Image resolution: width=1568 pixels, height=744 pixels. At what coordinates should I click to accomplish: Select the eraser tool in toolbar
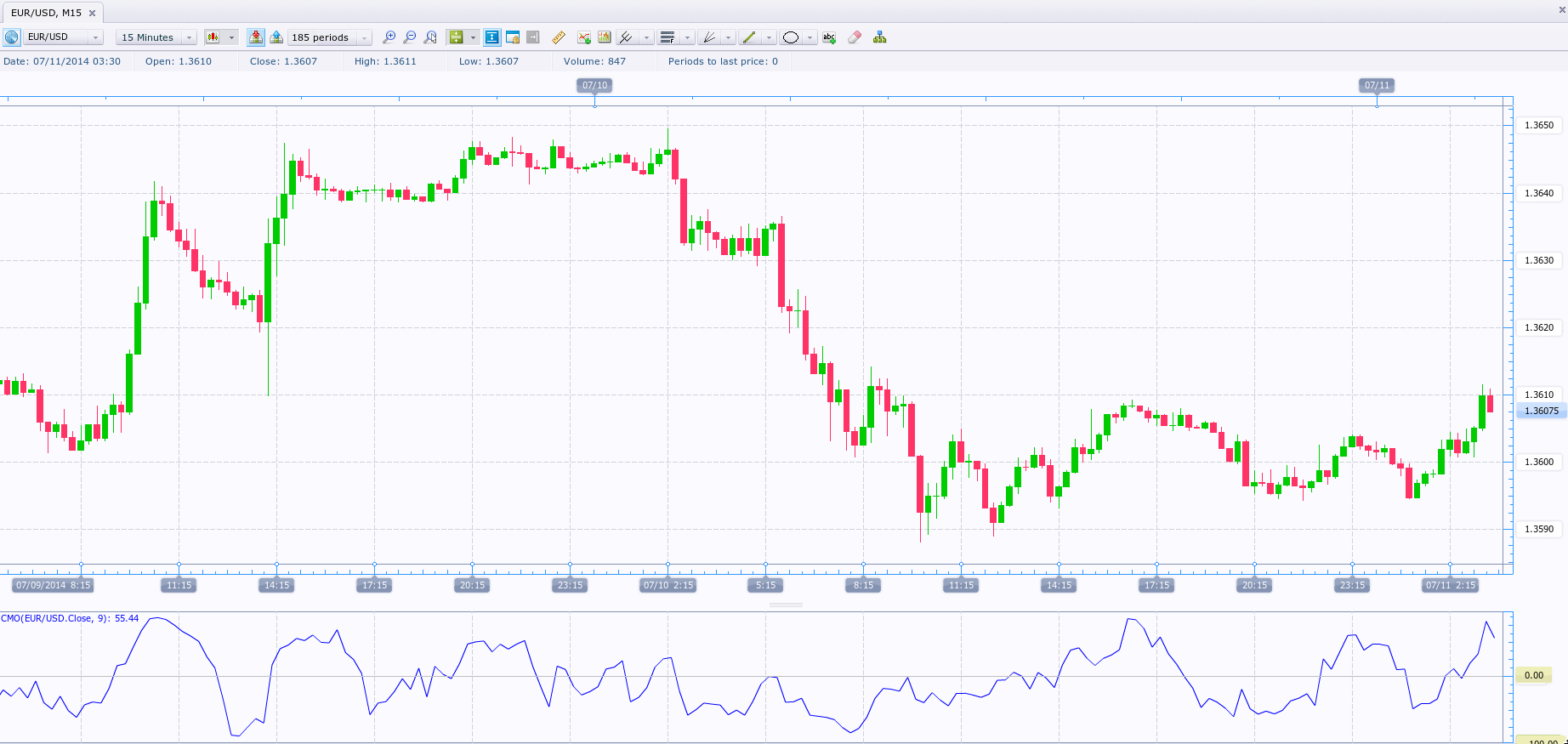pyautogui.click(x=855, y=37)
